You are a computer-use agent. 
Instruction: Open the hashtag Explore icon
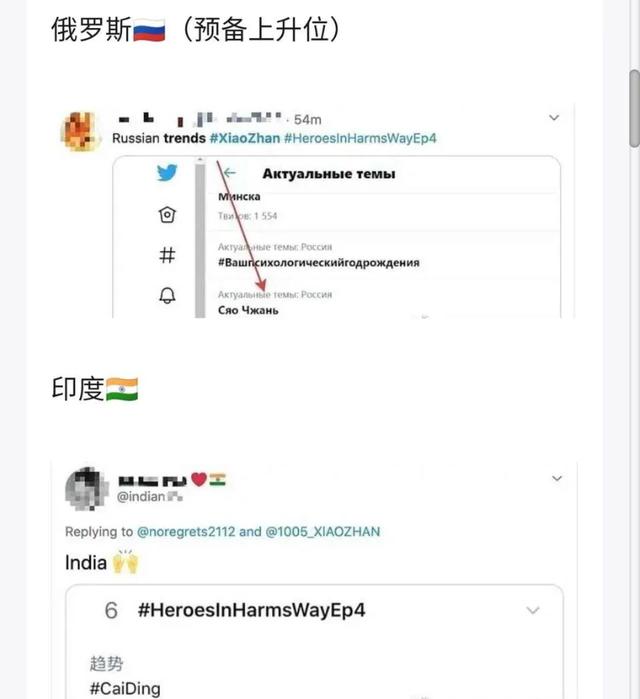pyautogui.click(x=167, y=255)
